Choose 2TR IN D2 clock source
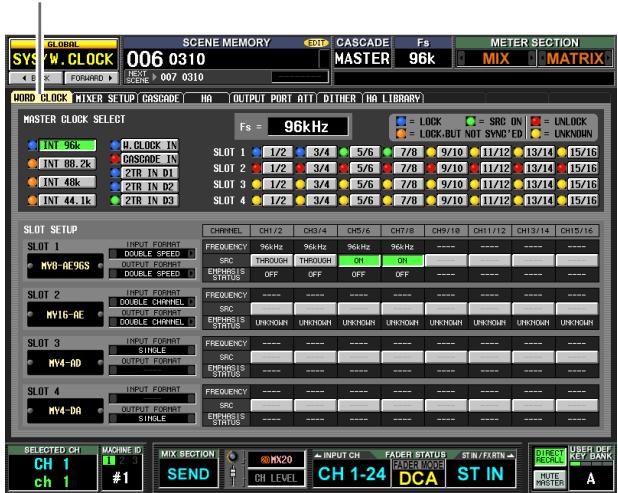618x493 pixels. pyautogui.click(x=150, y=187)
